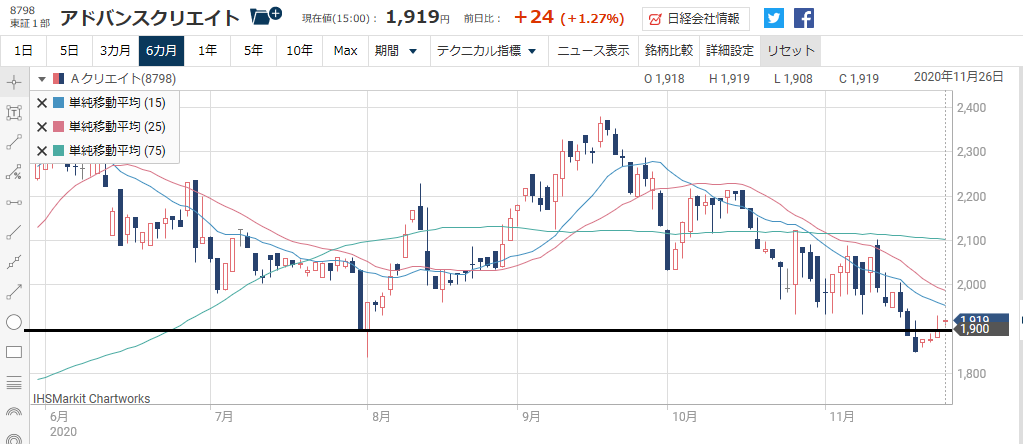Click the pink swatch for the 25-day average
The width and height of the screenshot is (1023, 444).
pos(58,126)
